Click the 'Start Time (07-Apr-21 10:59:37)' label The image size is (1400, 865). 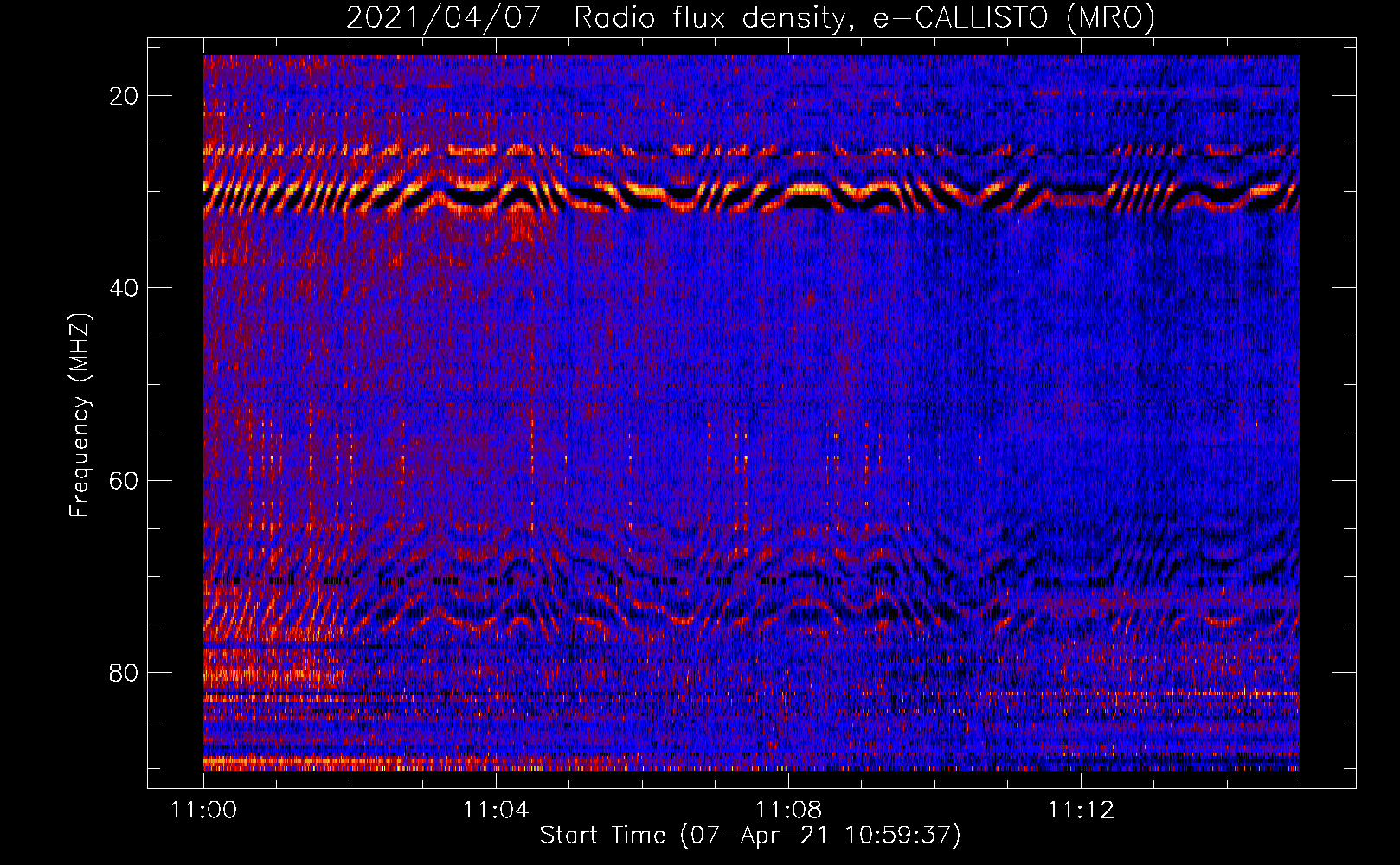[750, 836]
